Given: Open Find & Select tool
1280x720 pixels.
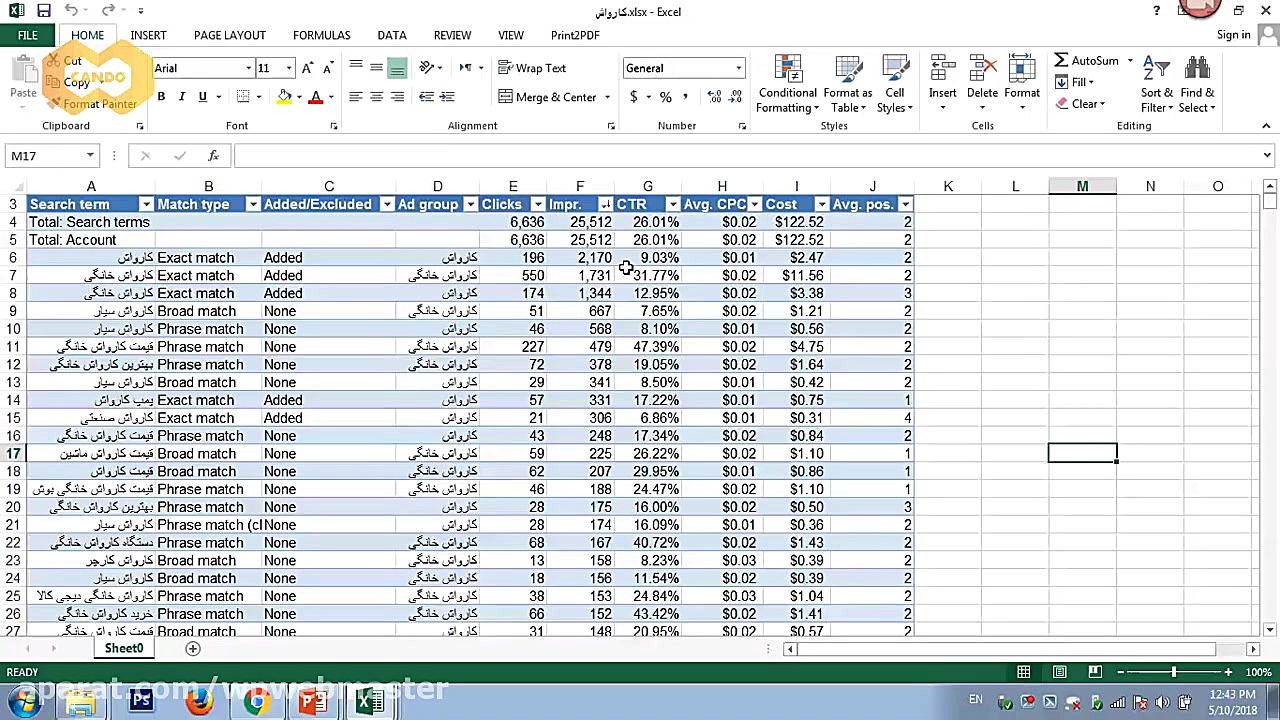Looking at the screenshot, I should pos(1196,85).
